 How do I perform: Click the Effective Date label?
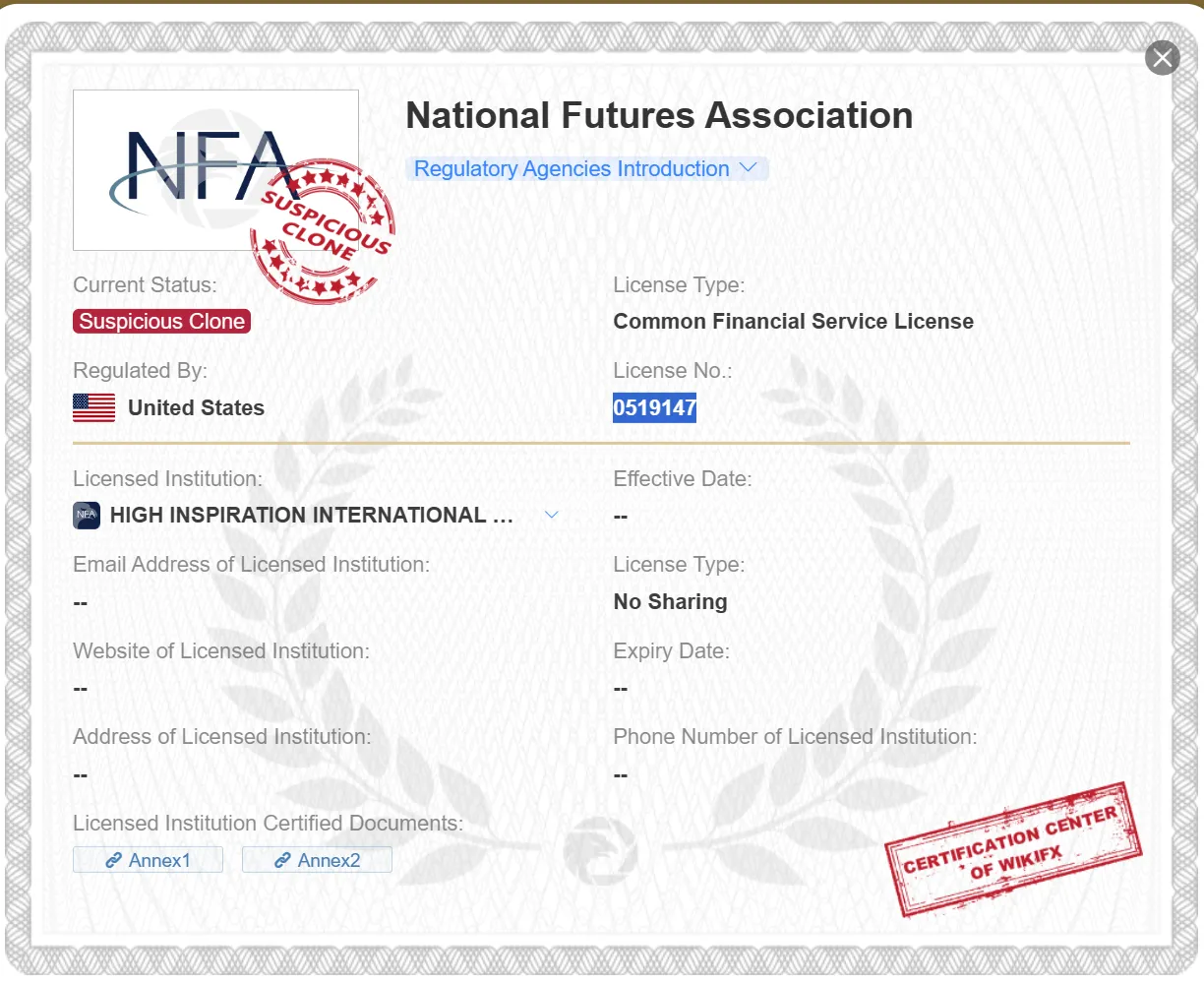[683, 479]
